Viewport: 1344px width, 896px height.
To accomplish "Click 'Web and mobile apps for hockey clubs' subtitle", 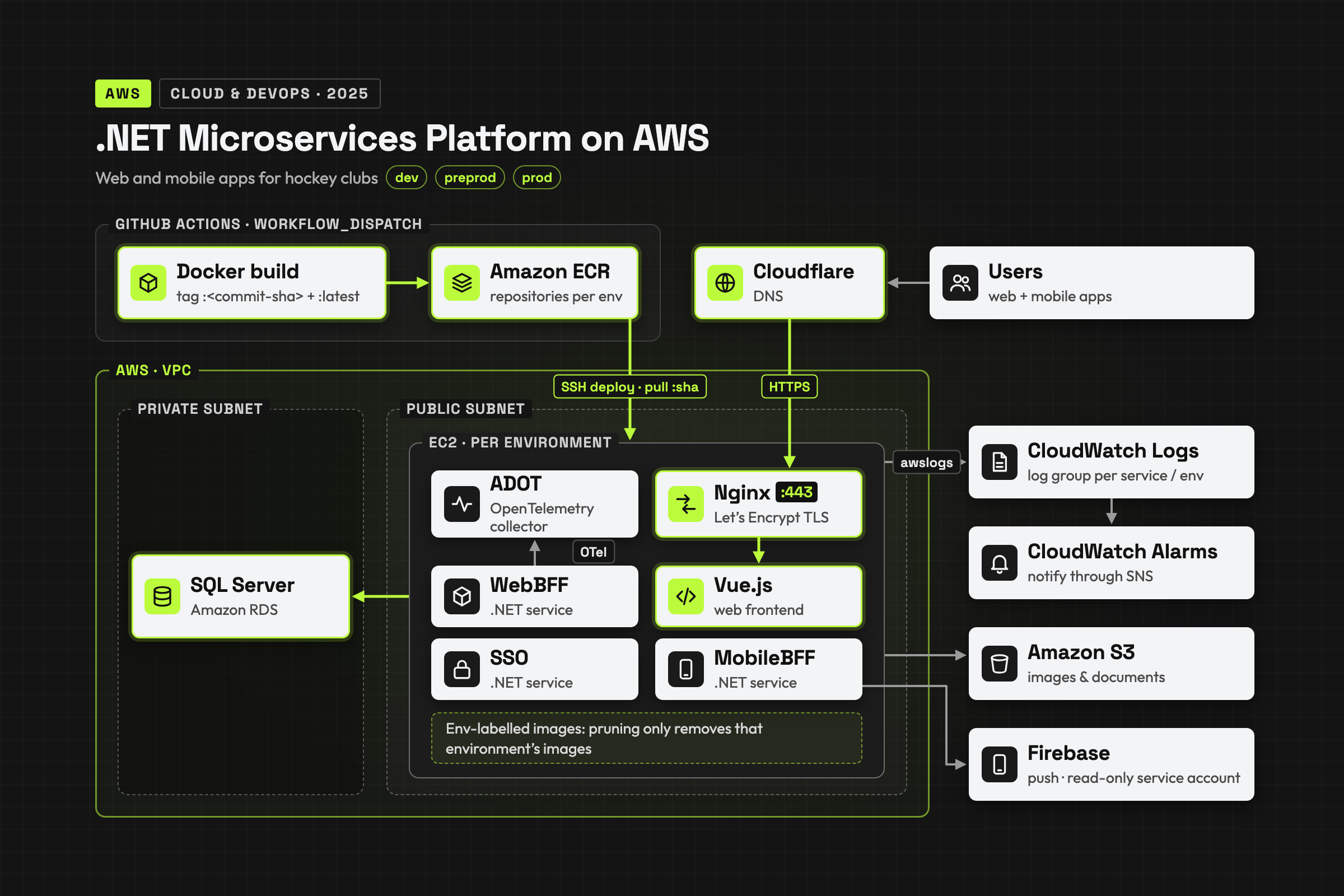I will pyautogui.click(x=236, y=178).
